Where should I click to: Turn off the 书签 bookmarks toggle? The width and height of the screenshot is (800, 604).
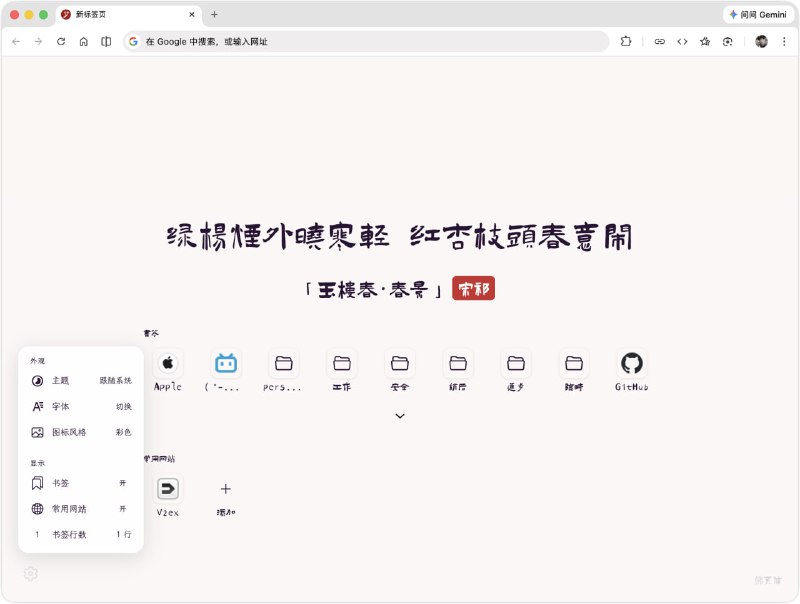click(126, 482)
